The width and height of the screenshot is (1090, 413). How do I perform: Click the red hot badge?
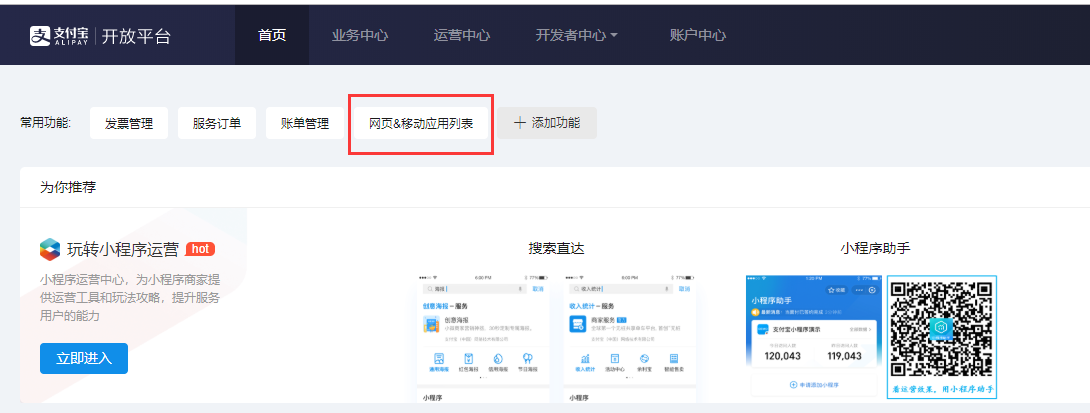pos(200,249)
